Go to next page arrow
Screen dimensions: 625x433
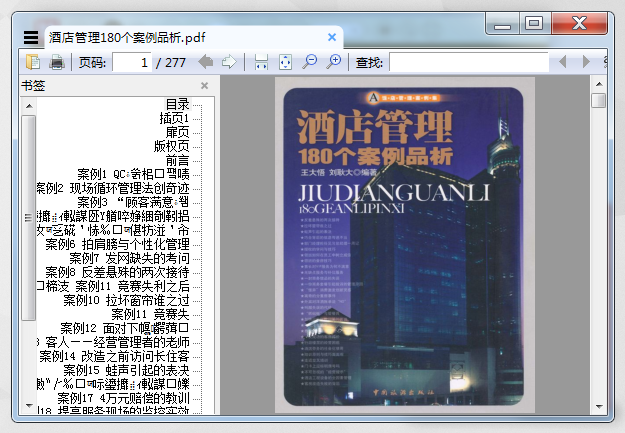(229, 63)
